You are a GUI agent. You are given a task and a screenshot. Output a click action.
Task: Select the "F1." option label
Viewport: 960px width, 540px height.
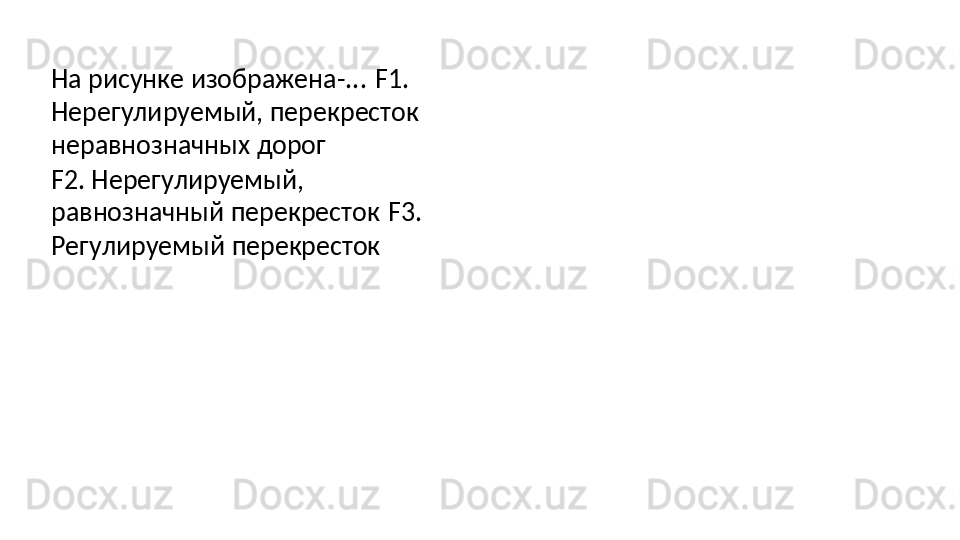[397, 79]
